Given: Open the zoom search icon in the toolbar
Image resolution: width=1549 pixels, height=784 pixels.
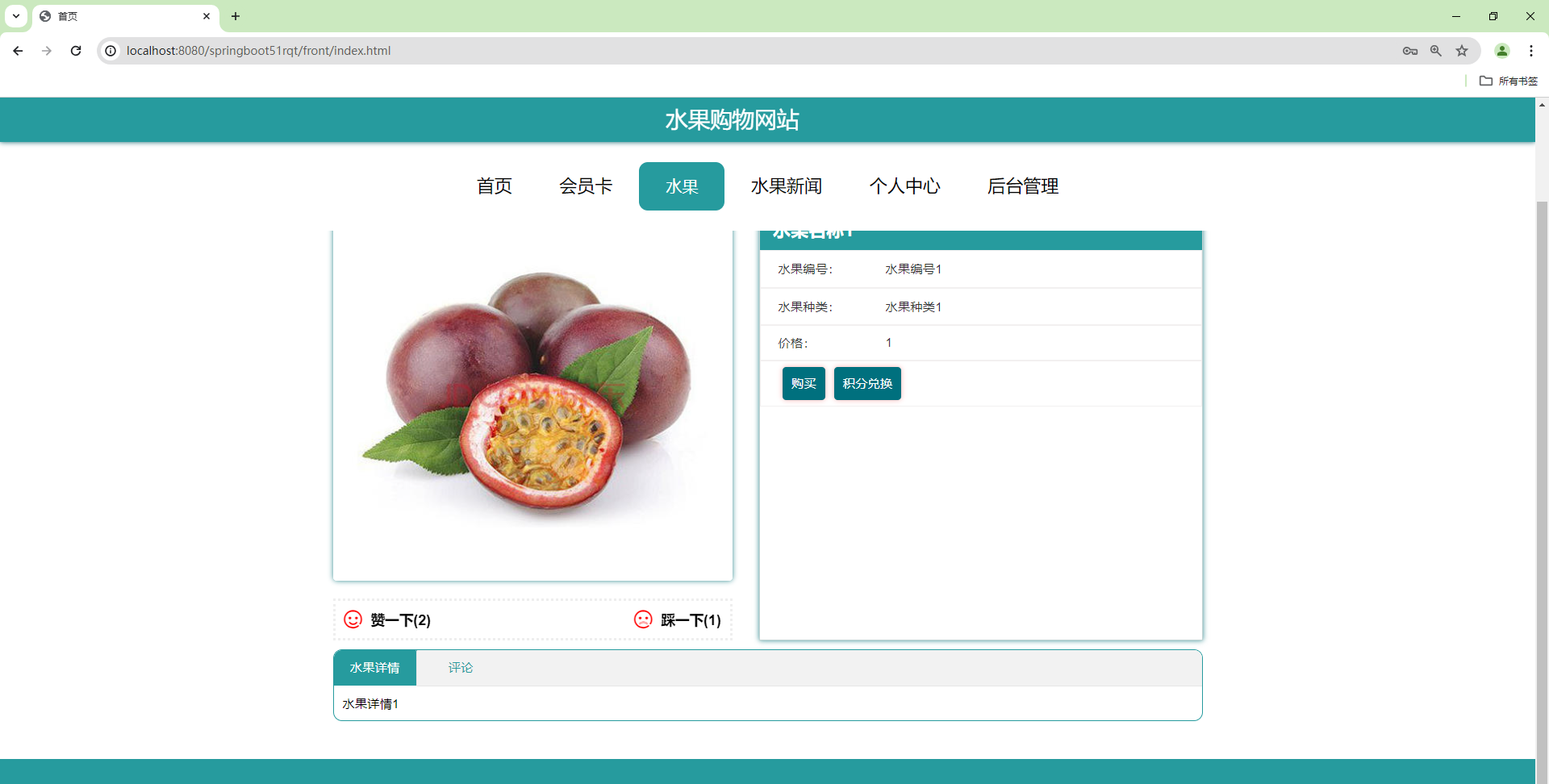Looking at the screenshot, I should [x=1436, y=50].
